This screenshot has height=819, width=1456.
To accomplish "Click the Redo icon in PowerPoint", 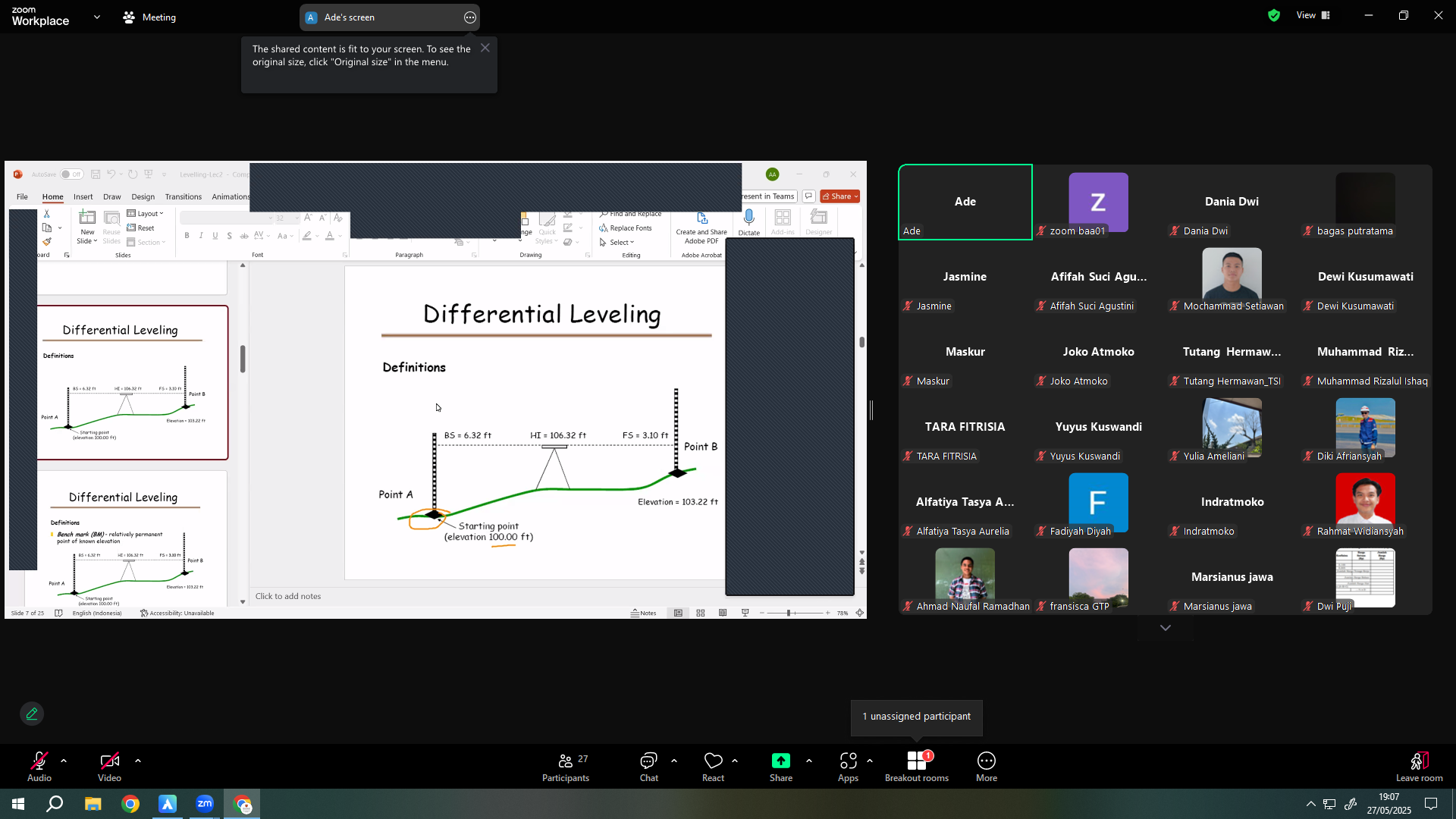I will 133,174.
